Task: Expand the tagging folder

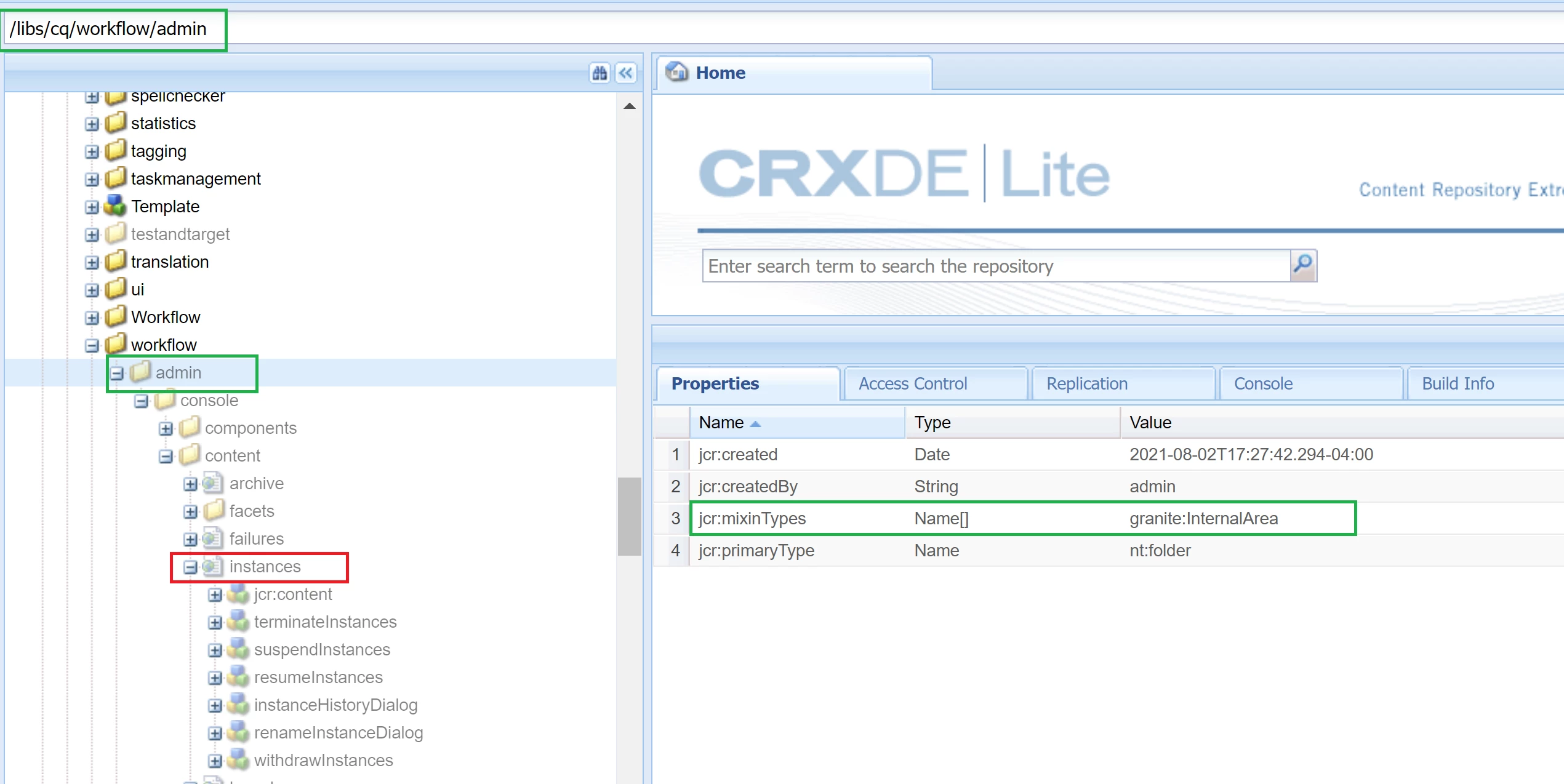Action: tap(92, 151)
